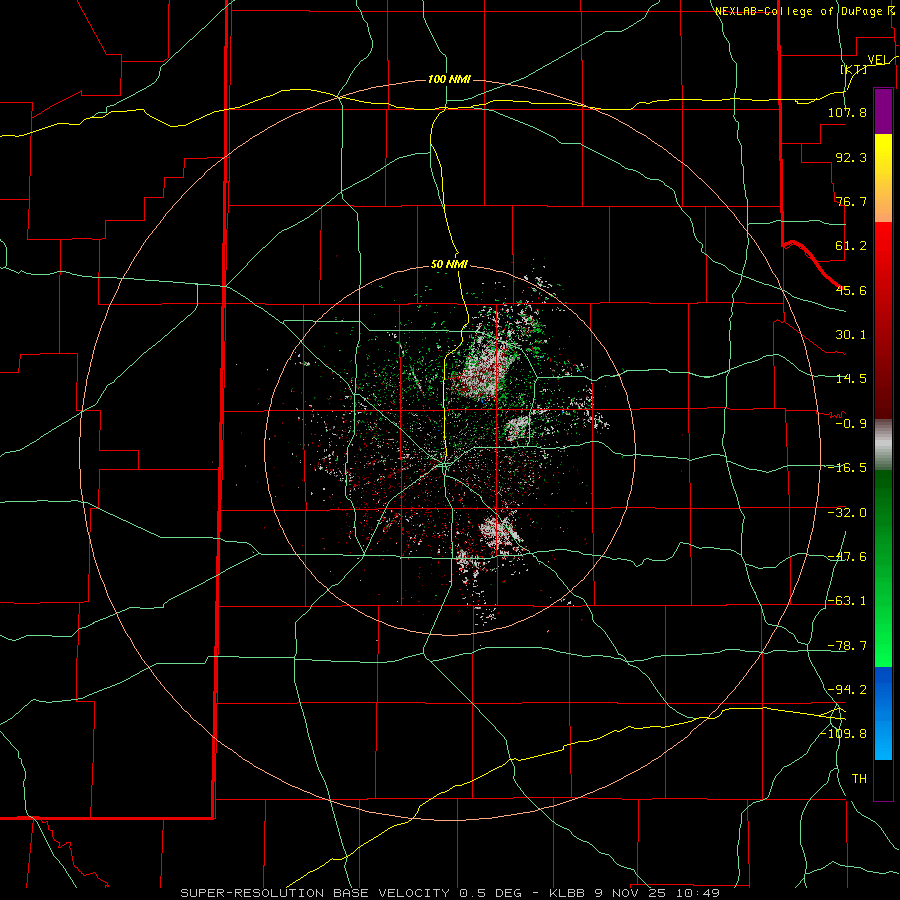Click the VEL legend title
900x900 pixels.
coord(878,60)
